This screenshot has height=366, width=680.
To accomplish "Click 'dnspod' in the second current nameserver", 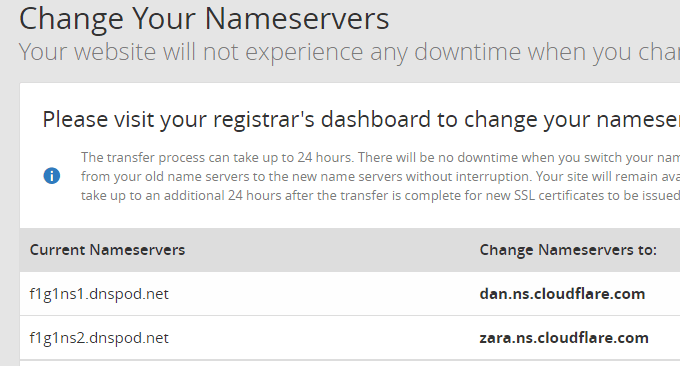I will click(116, 338).
